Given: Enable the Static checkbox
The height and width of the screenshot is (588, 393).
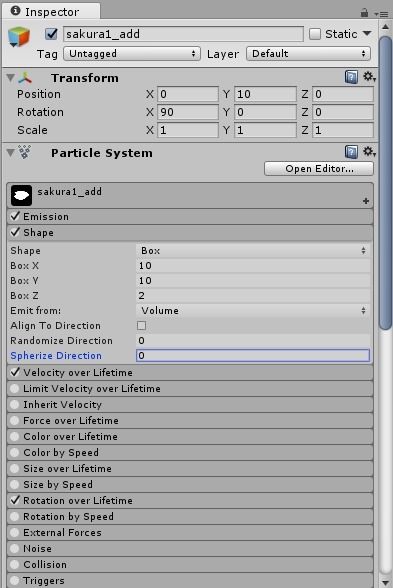Looking at the screenshot, I should (x=315, y=34).
